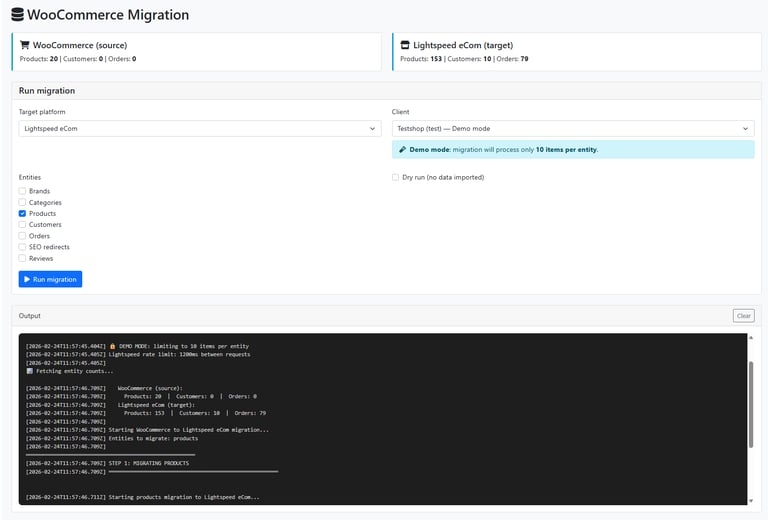768x520 pixels.
Task: Select the Customers checkbox
Action: 22,225
